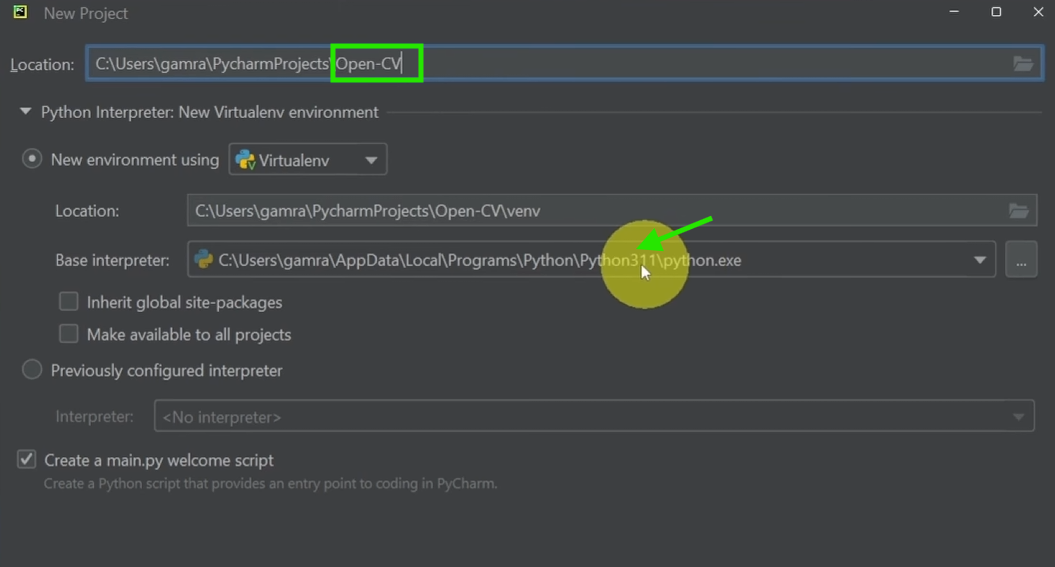
Task: Uncheck Create a main.py welcome script
Action: point(26,459)
